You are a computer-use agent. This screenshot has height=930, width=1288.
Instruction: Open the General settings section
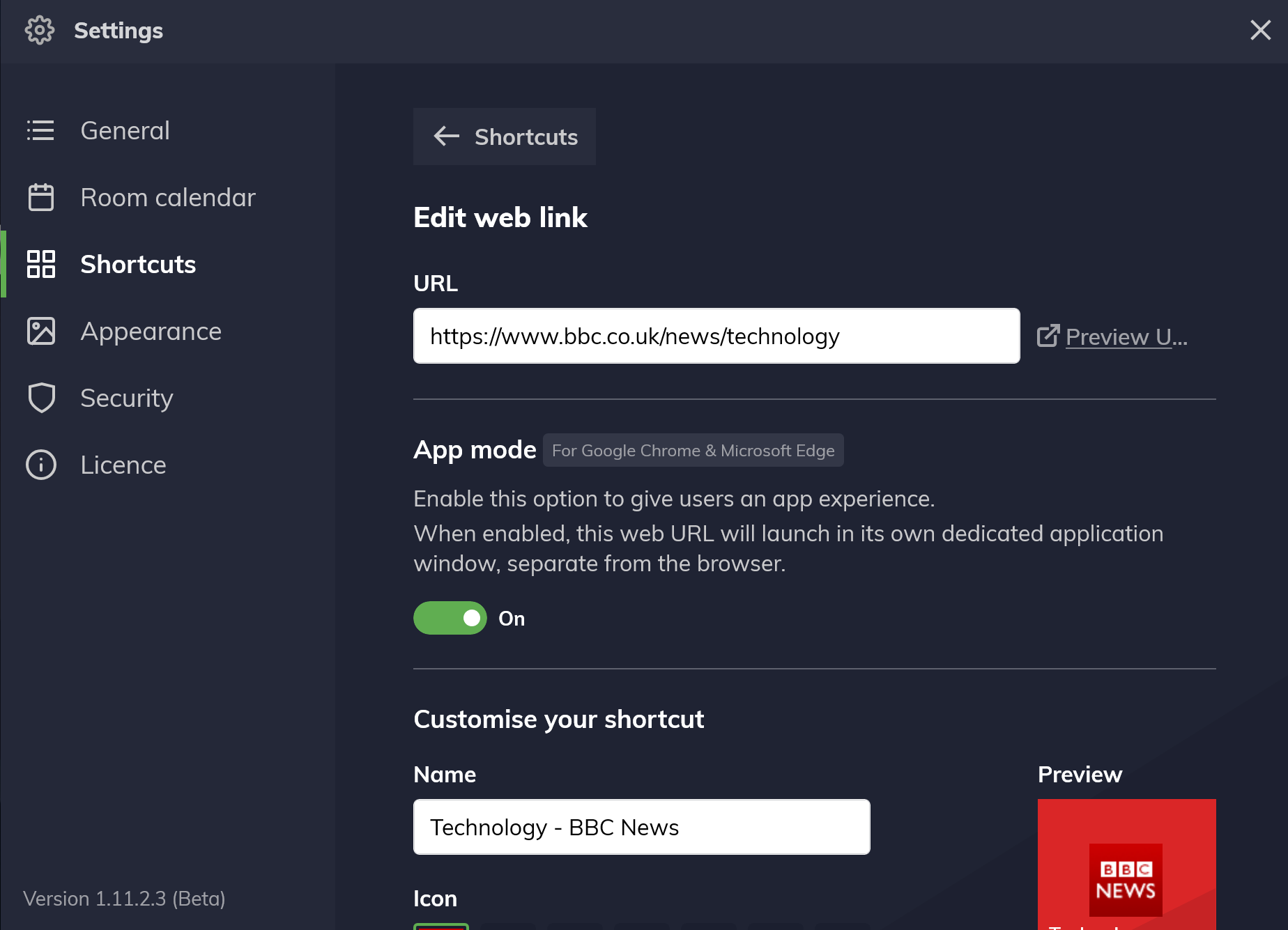coord(125,130)
